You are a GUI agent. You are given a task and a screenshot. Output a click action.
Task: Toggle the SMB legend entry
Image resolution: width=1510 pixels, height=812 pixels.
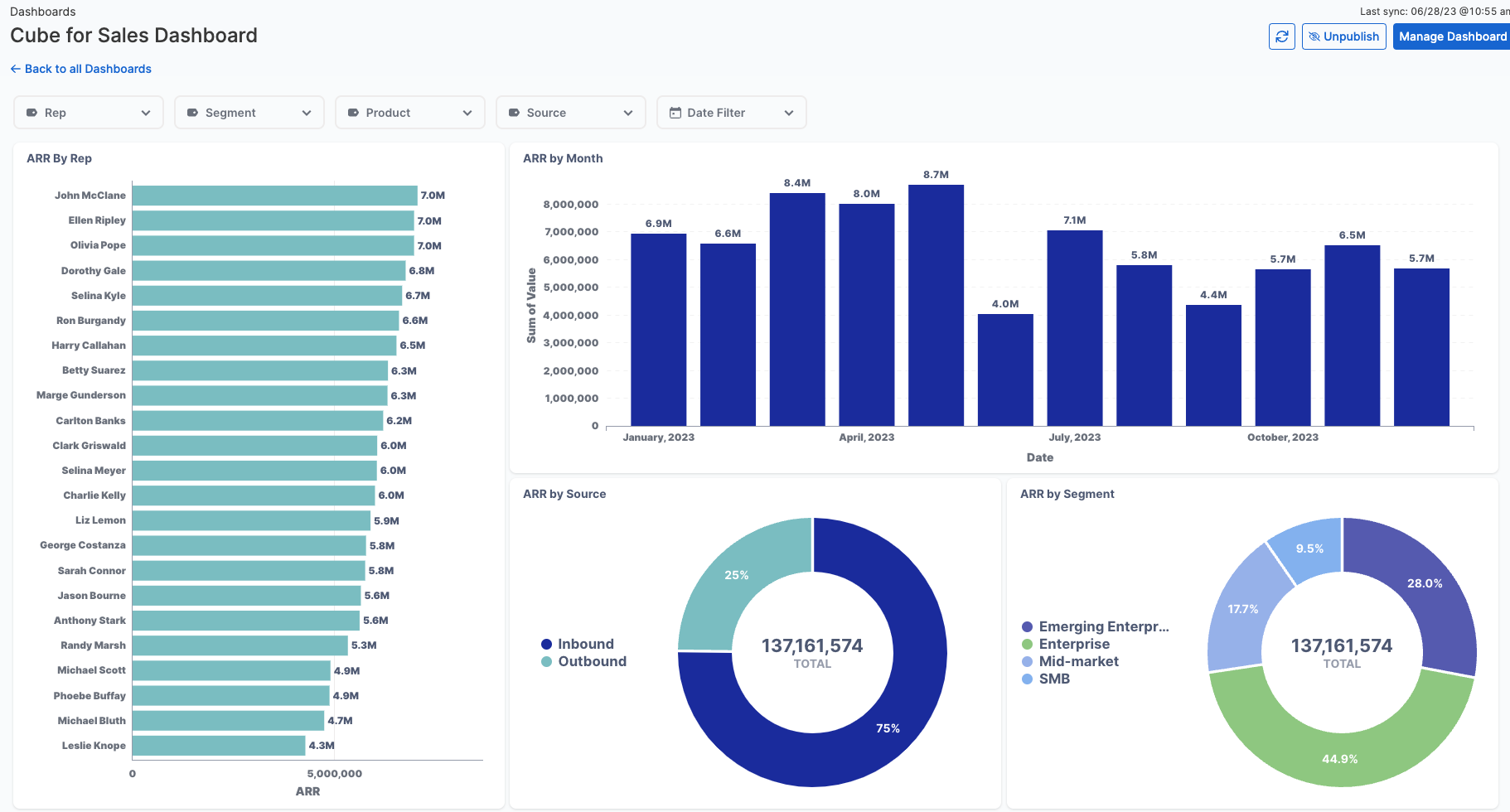pyautogui.click(x=1046, y=679)
